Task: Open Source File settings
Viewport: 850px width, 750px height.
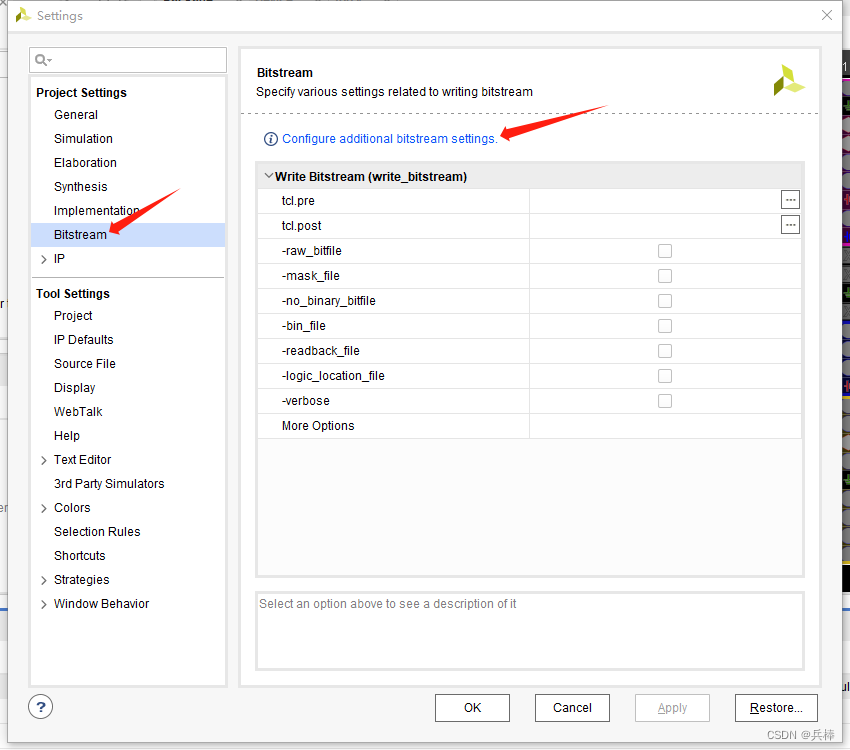Action: click(x=85, y=364)
